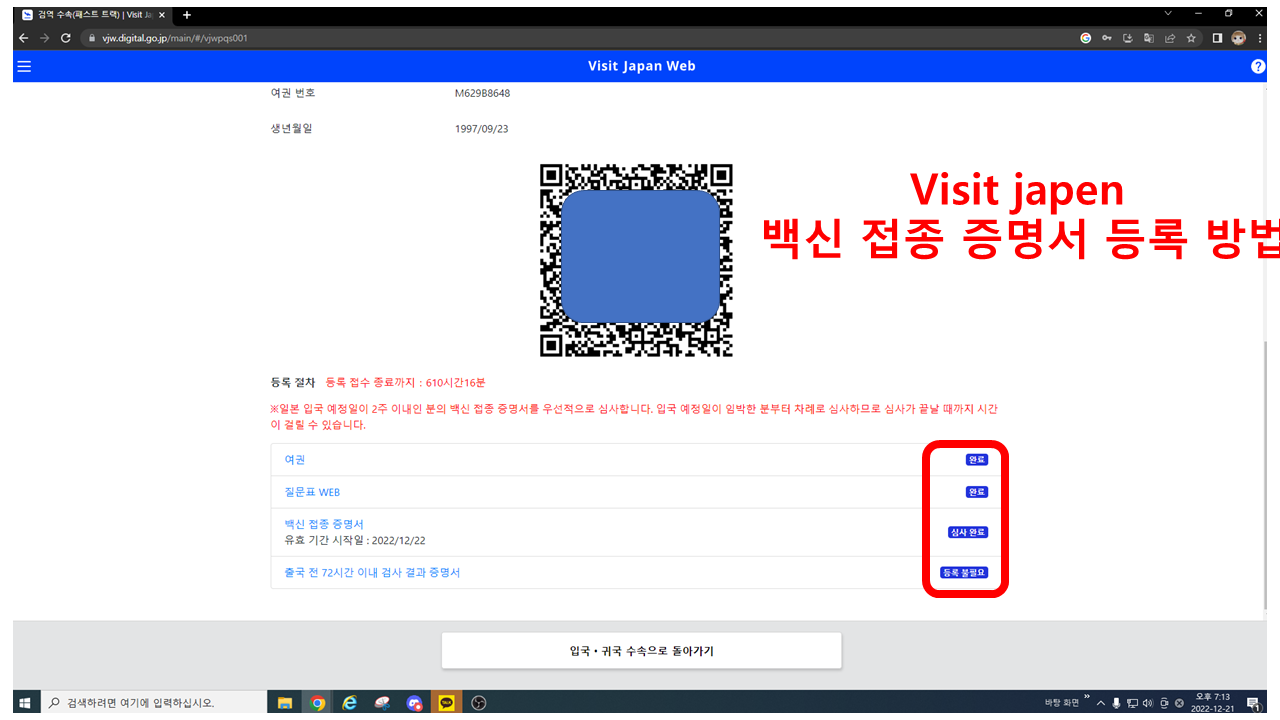Click the site lock icon in address bar
Screen dimensions: 1280x720
coord(91,38)
